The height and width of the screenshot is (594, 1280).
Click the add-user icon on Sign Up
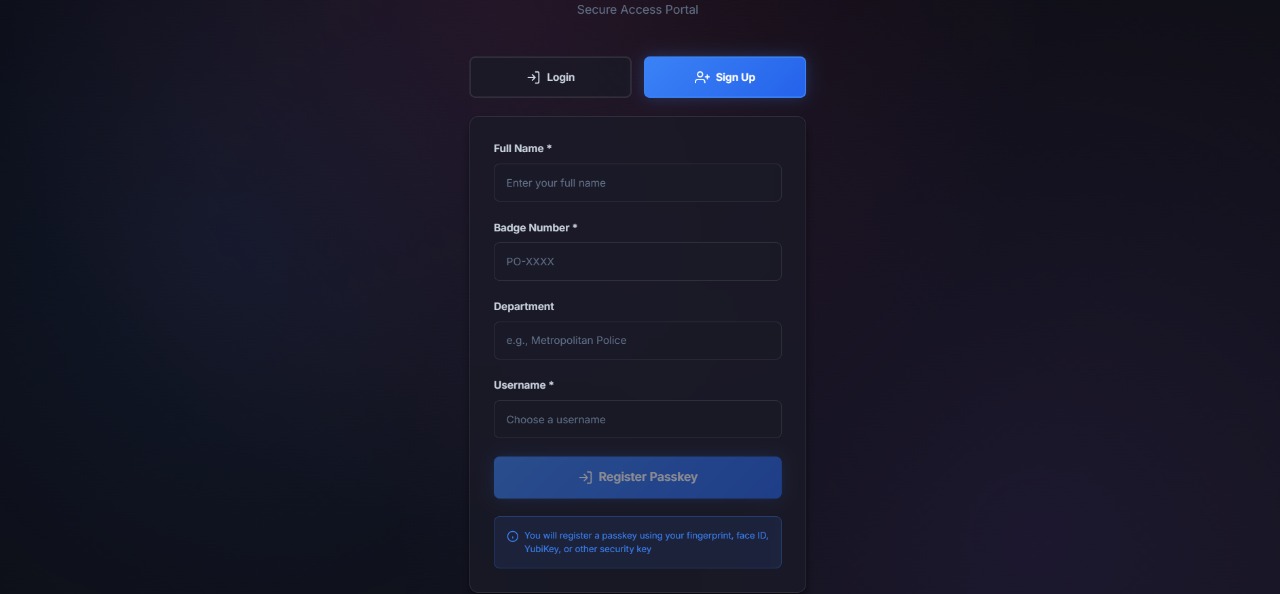702,77
